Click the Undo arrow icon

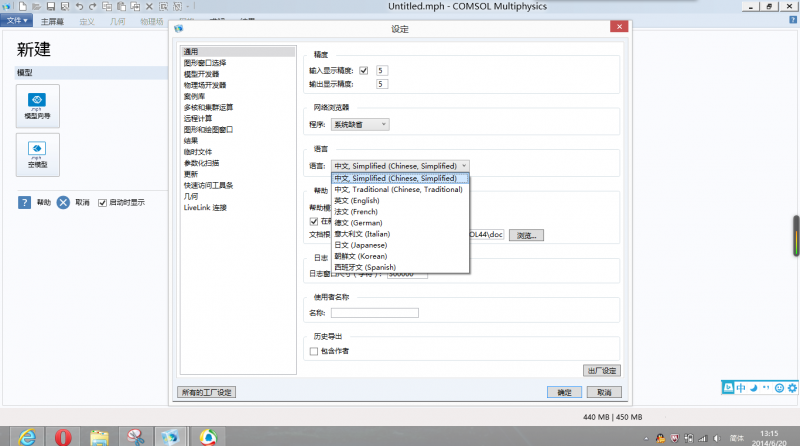point(79,7)
